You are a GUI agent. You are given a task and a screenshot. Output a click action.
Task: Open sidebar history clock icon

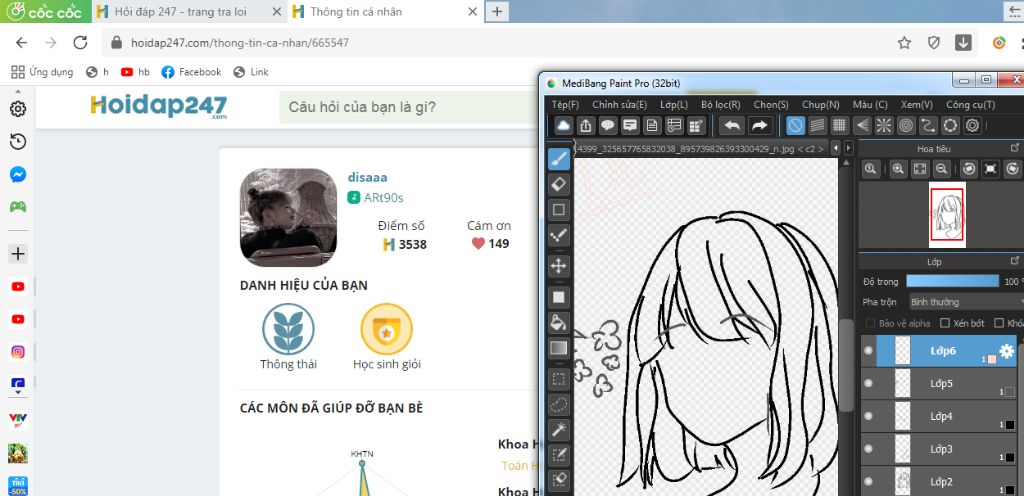point(18,142)
